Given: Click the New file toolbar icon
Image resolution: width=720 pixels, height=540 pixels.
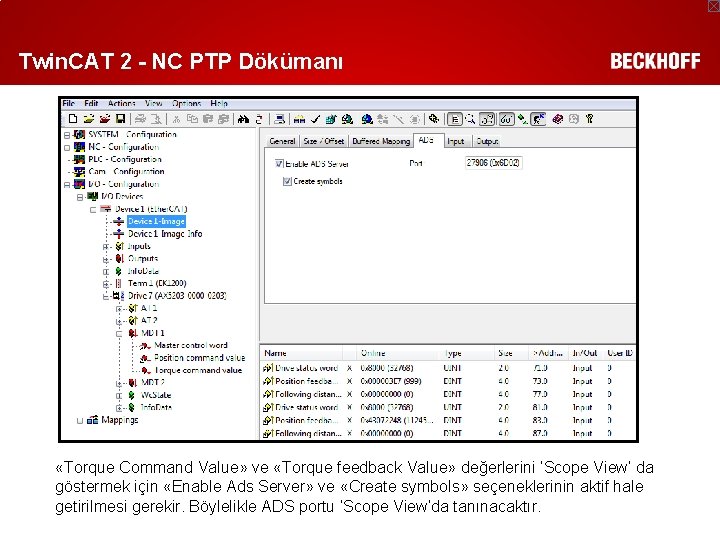Looking at the screenshot, I should 73,119.
